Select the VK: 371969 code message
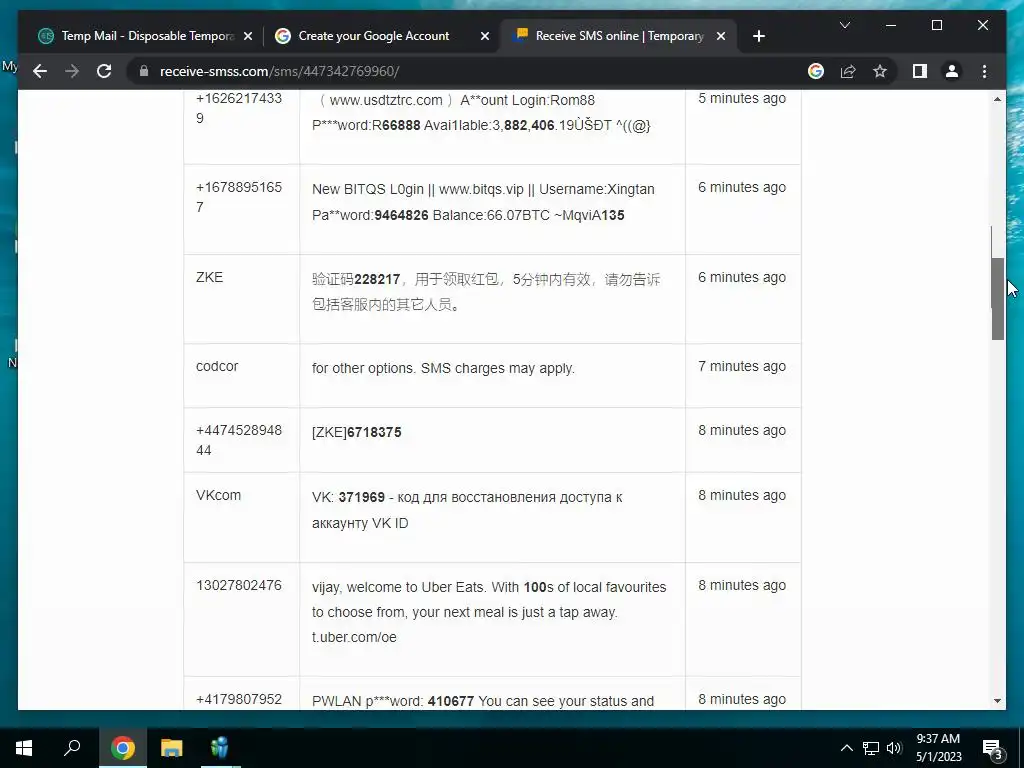The image size is (1024, 768). coord(467,510)
